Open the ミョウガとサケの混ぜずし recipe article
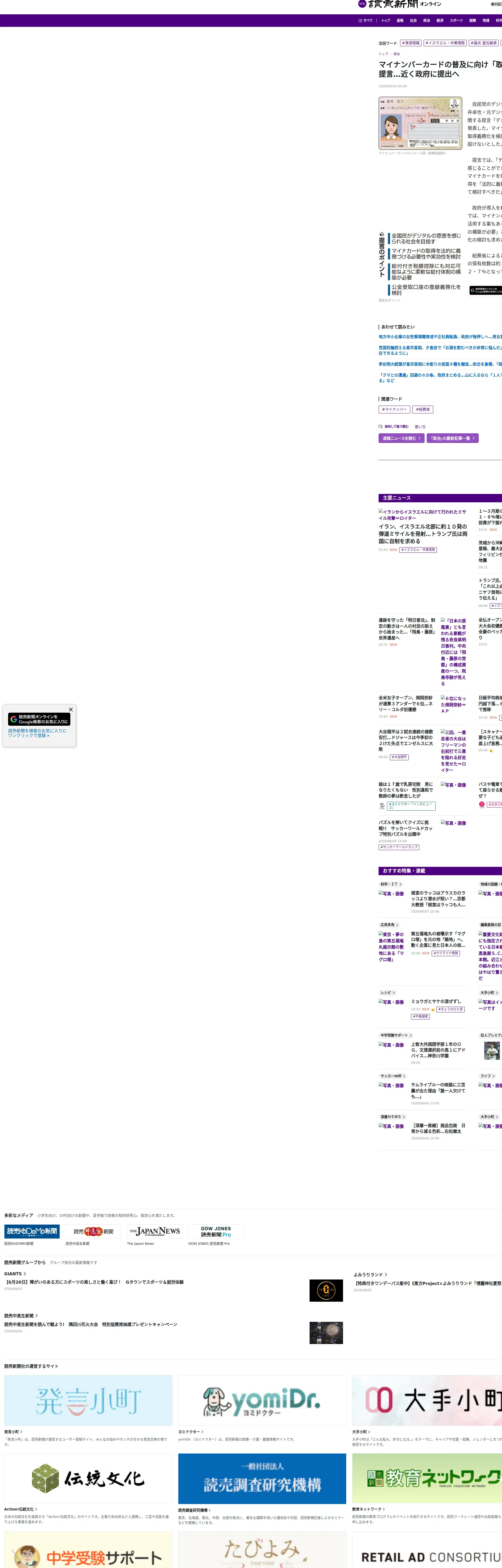Image resolution: width=502 pixels, height=1568 pixels. coord(436,1001)
